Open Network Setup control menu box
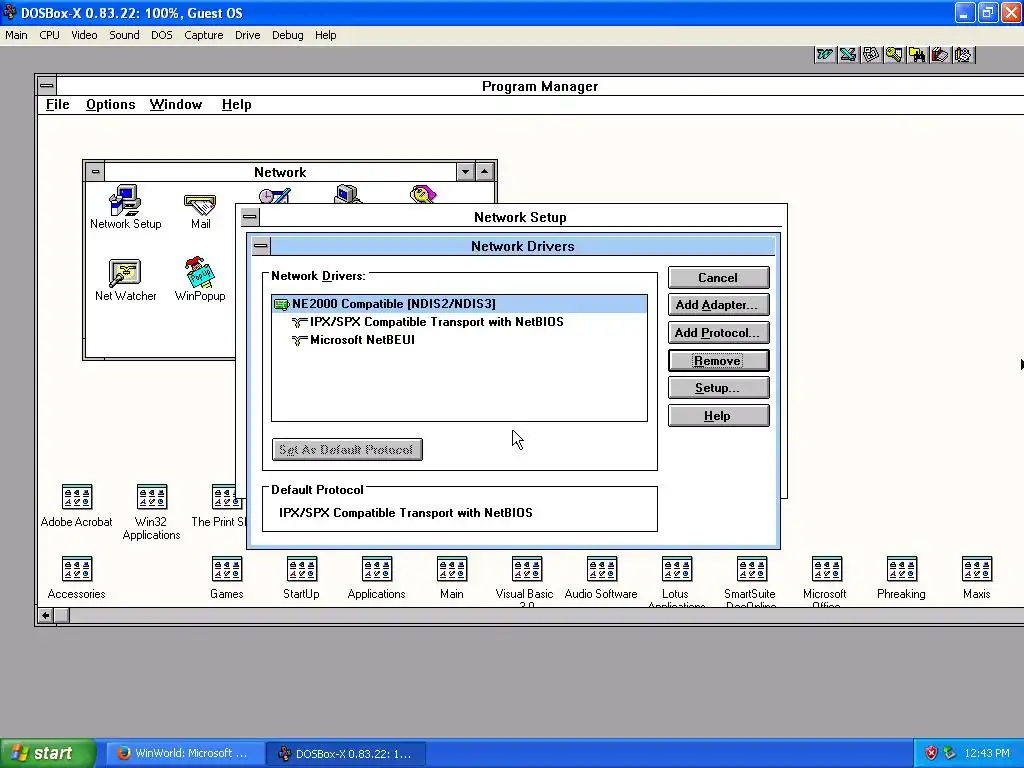This screenshot has height=768, width=1024. pyautogui.click(x=249, y=217)
